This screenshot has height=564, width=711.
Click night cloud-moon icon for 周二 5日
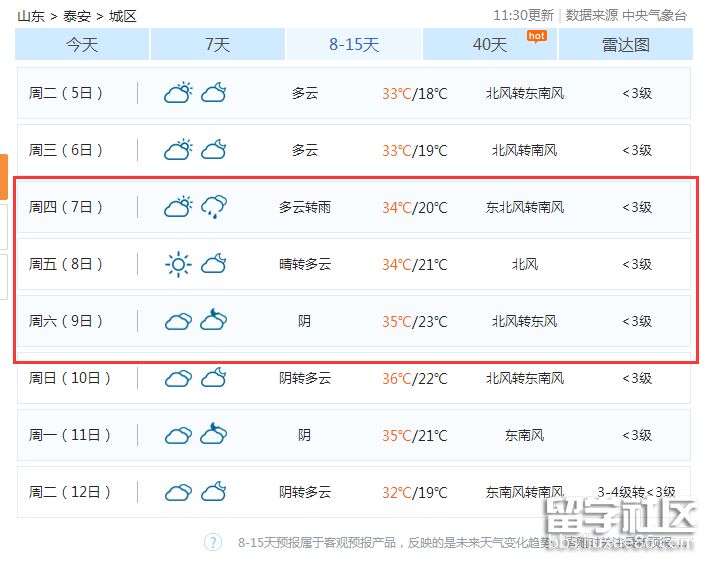214,93
